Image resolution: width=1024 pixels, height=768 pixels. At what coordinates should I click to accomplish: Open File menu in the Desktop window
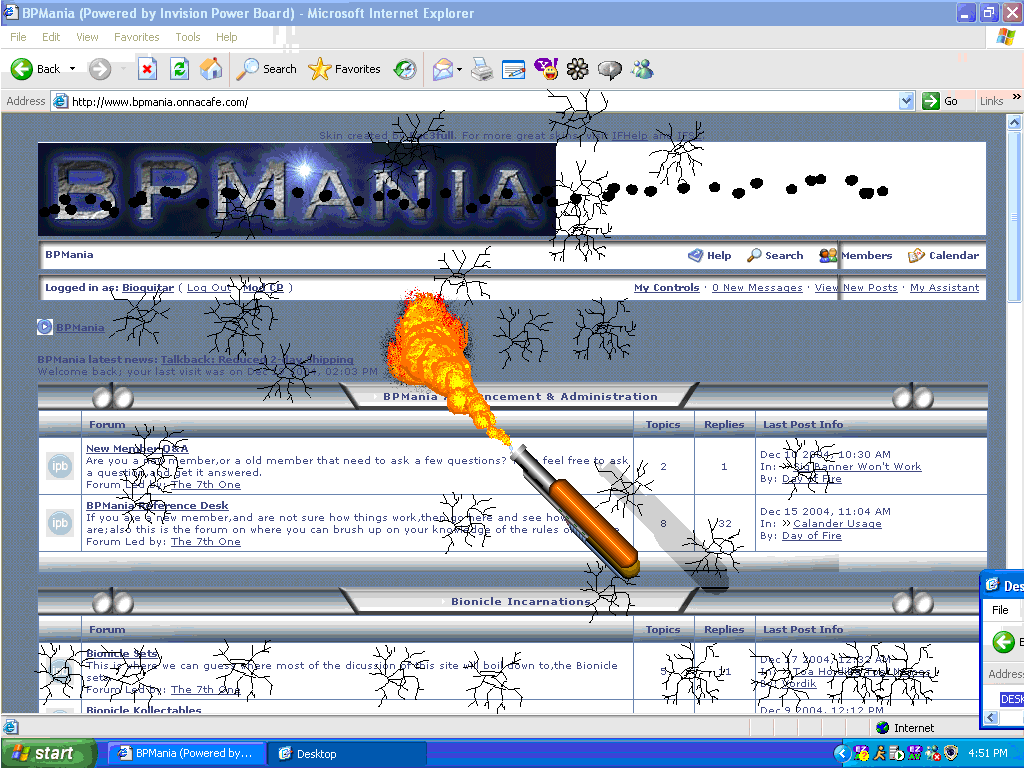(x=1000, y=610)
